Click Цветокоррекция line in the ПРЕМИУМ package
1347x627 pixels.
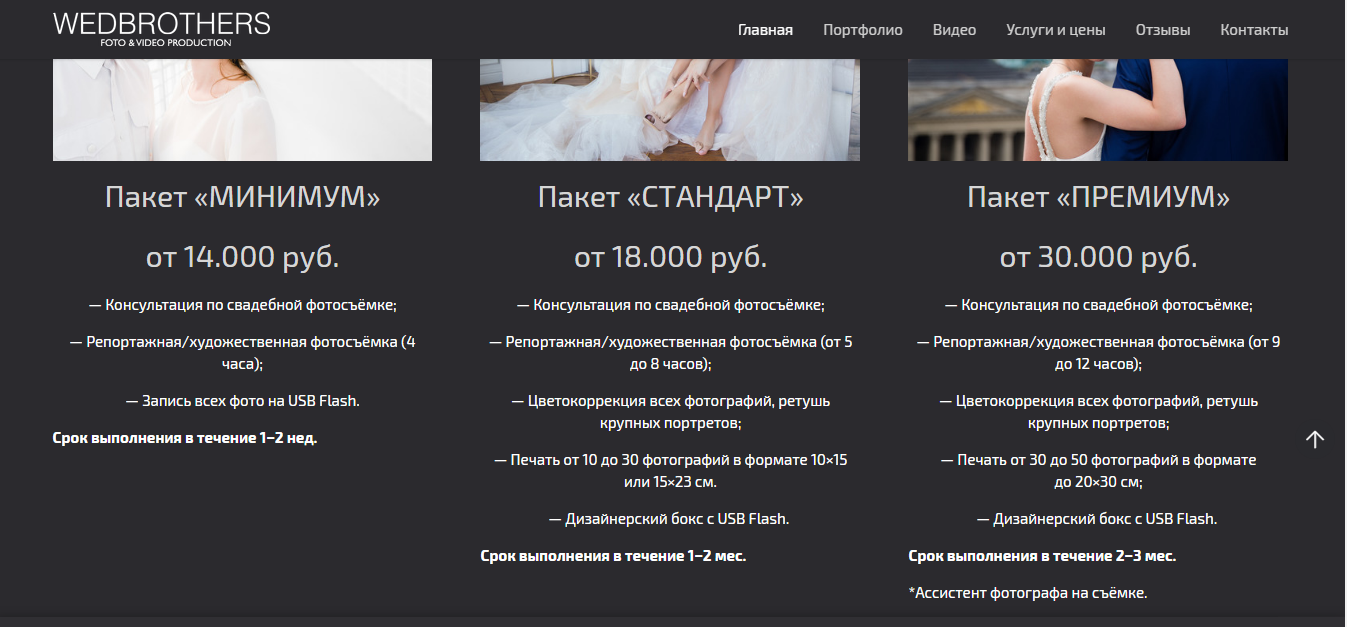[1098, 411]
